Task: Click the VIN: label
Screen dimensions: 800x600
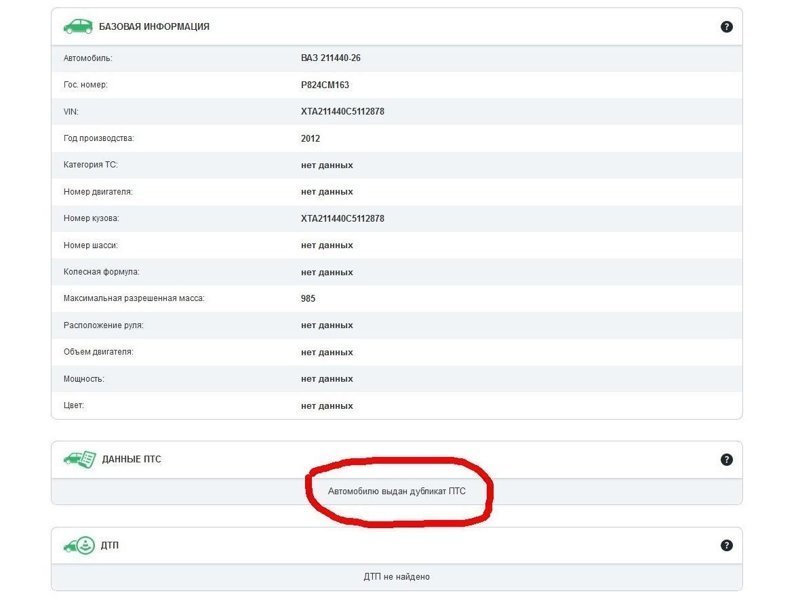Action: click(x=71, y=112)
